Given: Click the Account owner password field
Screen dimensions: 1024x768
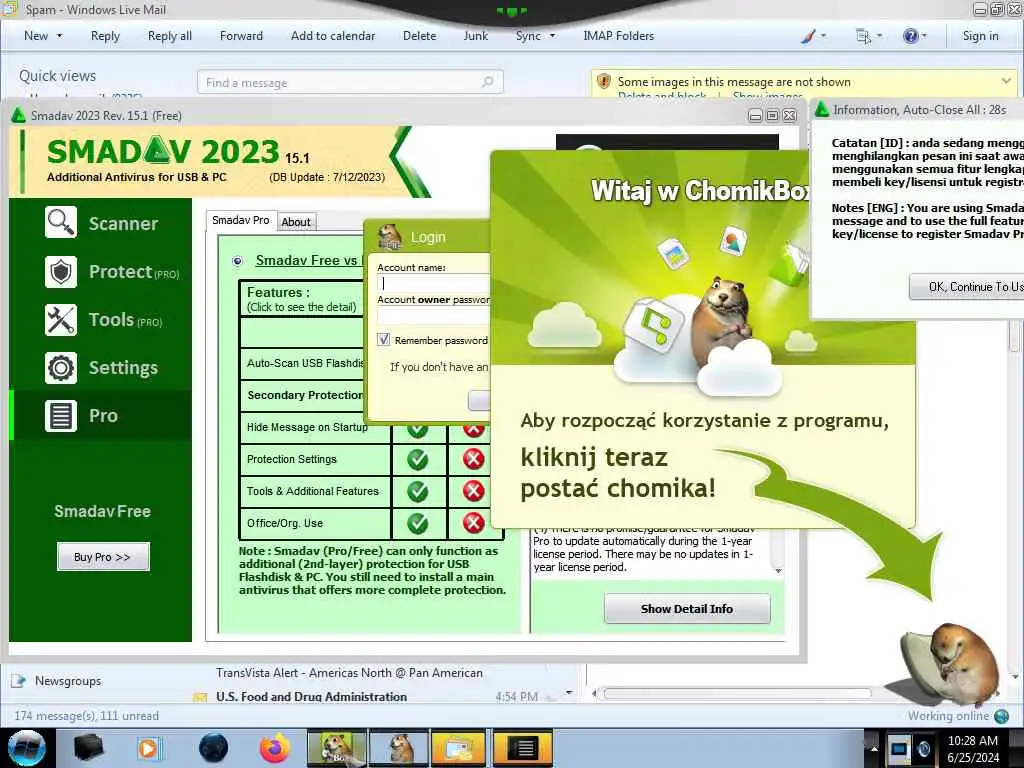Looking at the screenshot, I should (434, 315).
